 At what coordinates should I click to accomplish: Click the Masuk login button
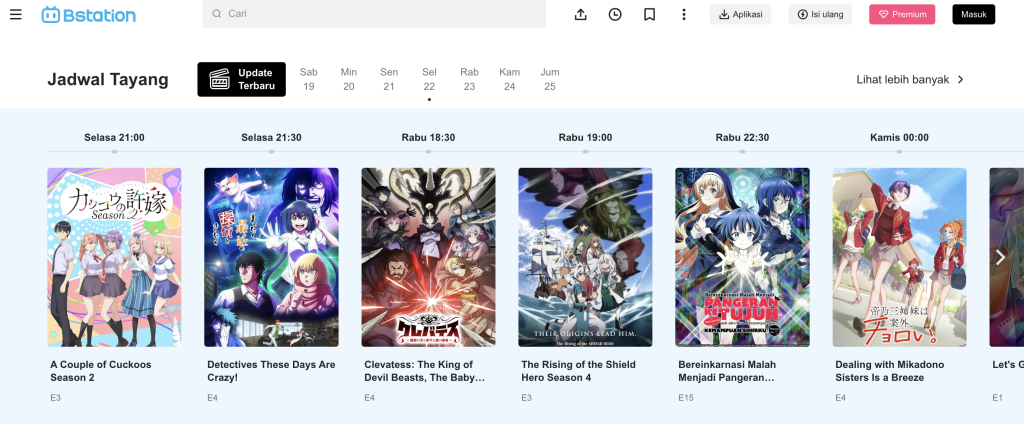tap(974, 14)
